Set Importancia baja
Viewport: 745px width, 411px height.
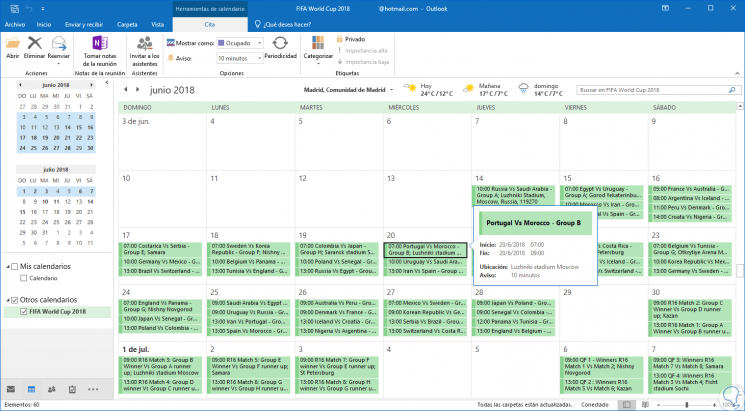coord(363,62)
